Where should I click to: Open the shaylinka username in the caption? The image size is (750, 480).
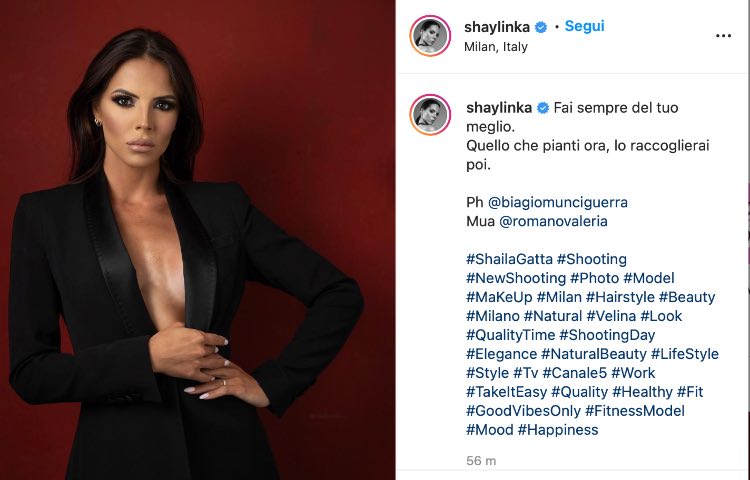(499, 108)
